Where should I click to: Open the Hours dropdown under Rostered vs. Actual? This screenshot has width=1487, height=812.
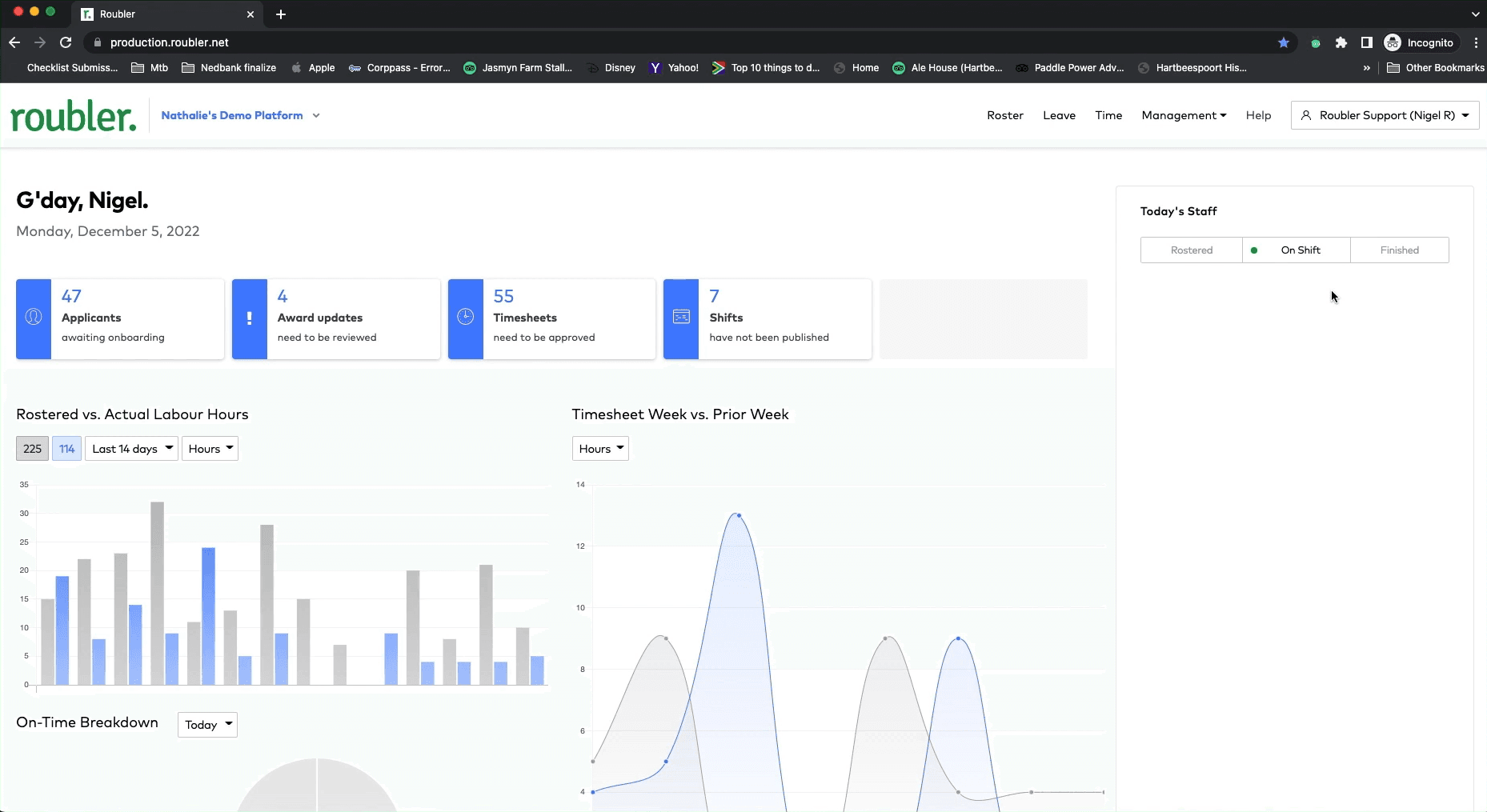click(x=210, y=449)
